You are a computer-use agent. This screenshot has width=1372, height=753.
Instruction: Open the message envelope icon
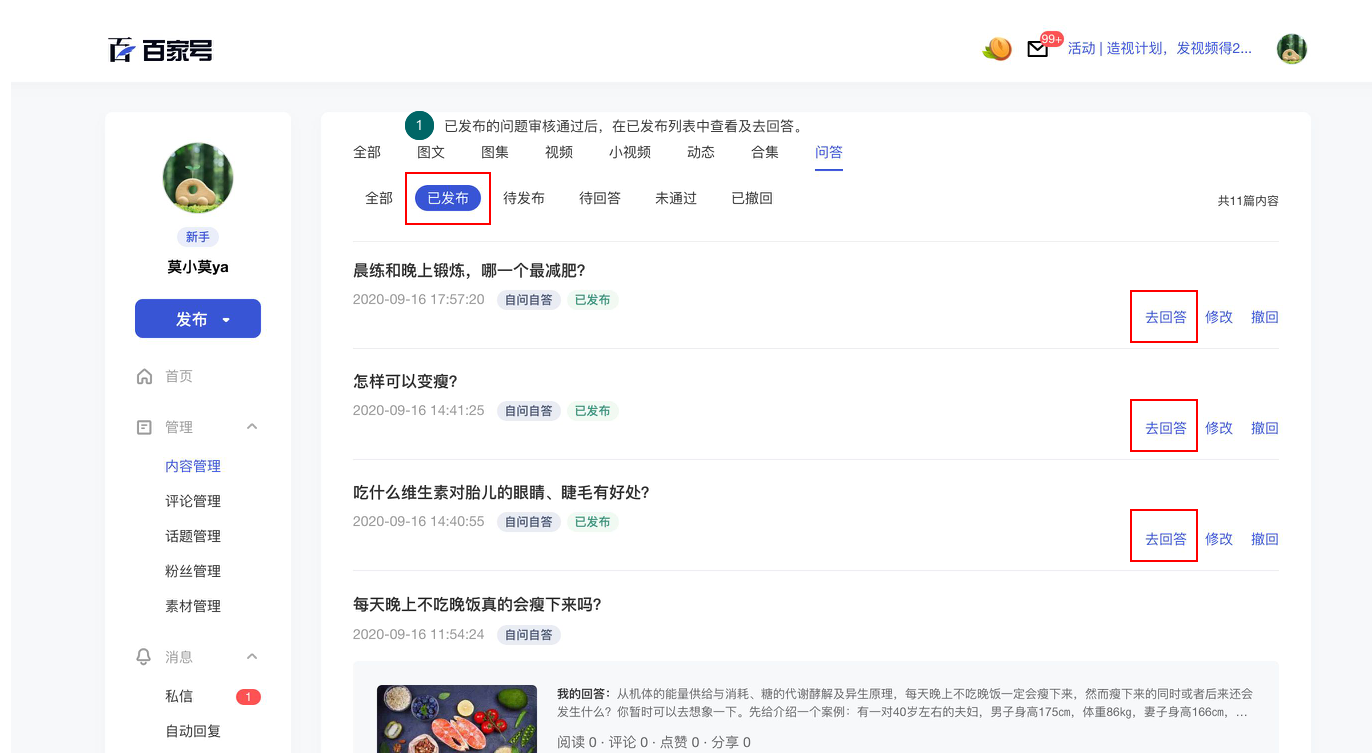click(x=1038, y=49)
